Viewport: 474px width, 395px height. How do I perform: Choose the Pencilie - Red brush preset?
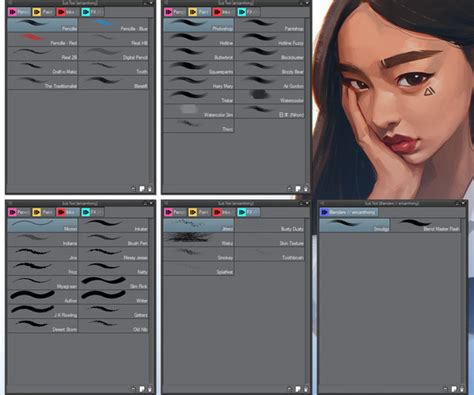tap(43, 40)
